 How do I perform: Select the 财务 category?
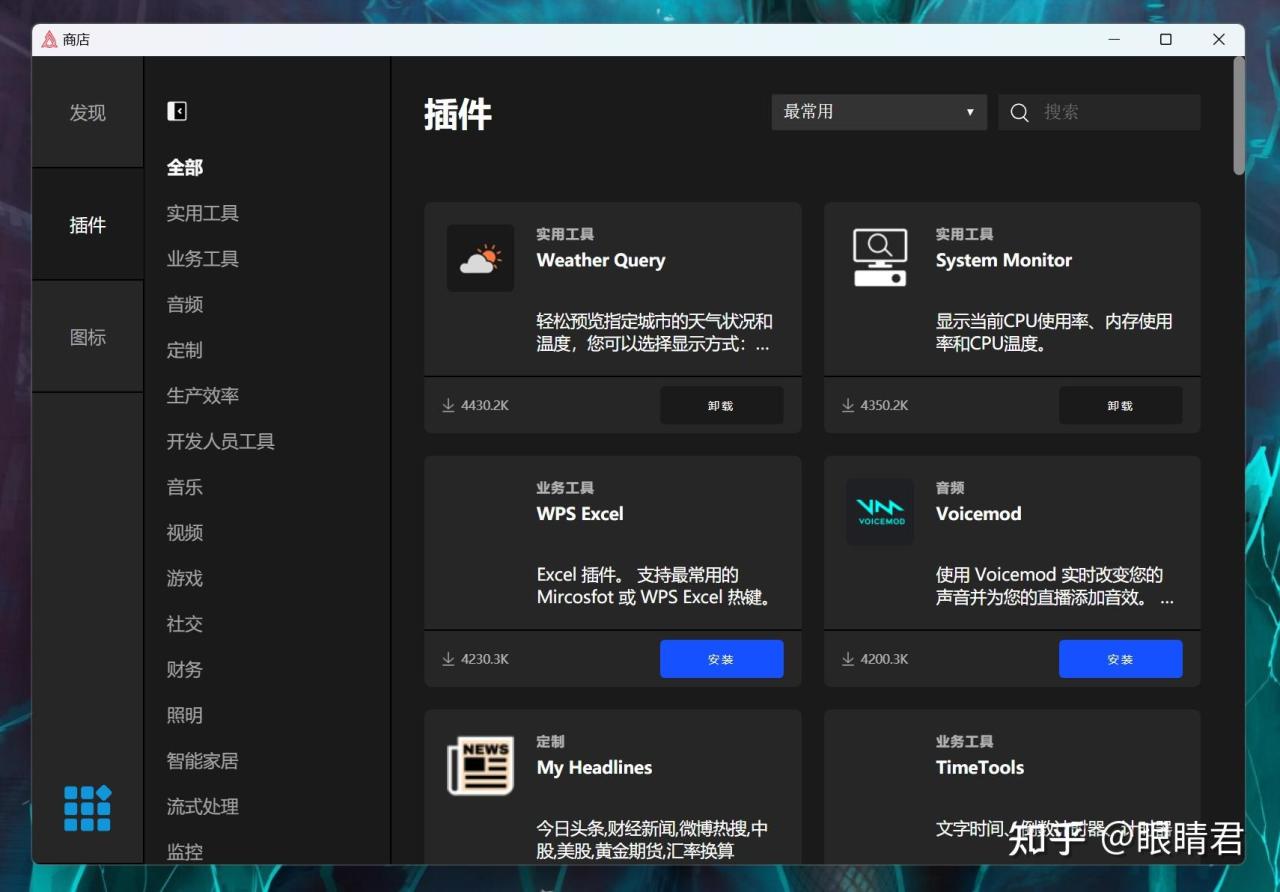click(185, 670)
